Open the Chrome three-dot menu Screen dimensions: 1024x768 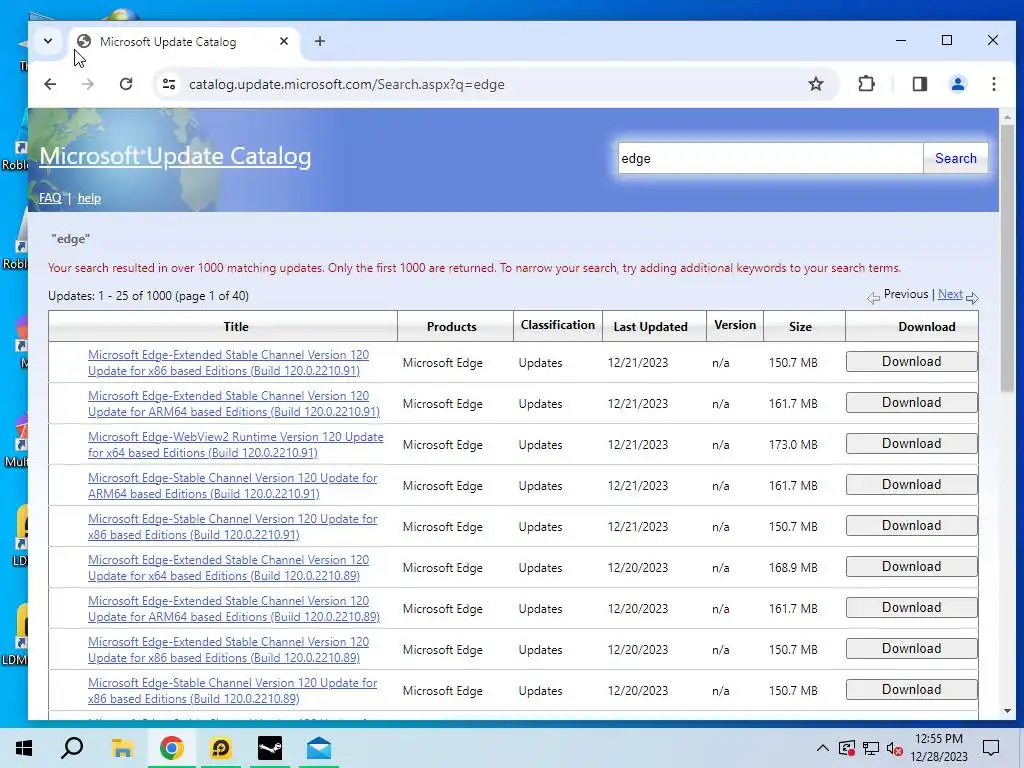point(993,84)
